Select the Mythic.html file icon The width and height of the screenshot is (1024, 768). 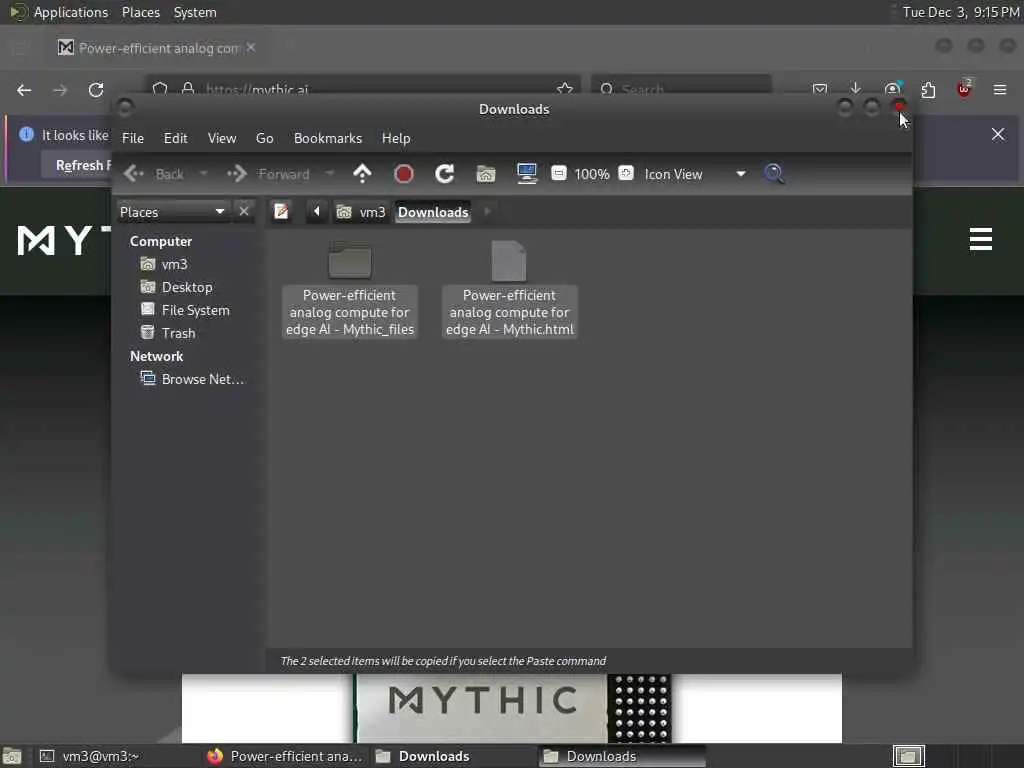pos(509,261)
